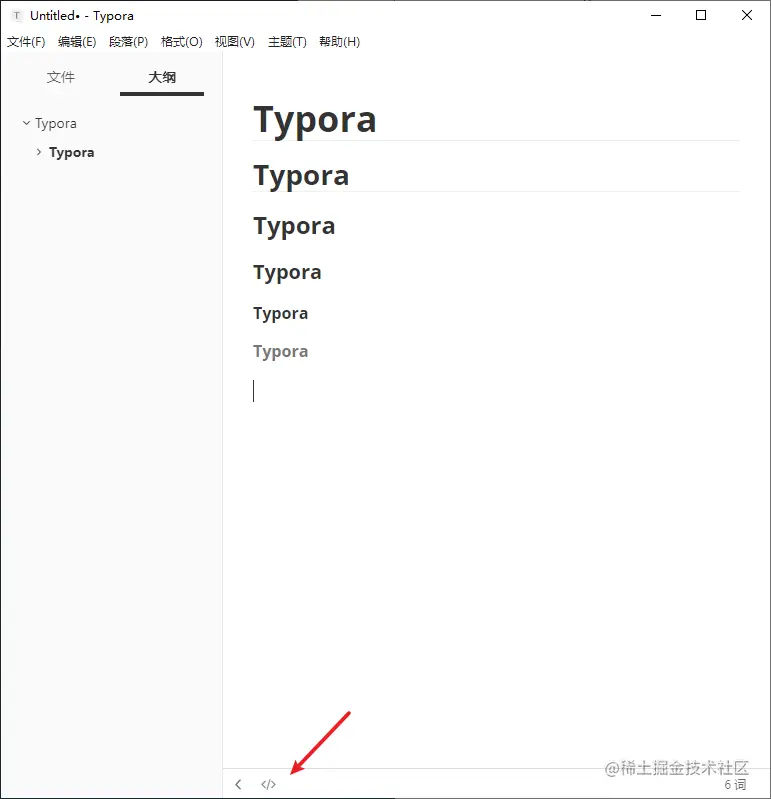Maximize the Typora window
This screenshot has width=771, height=799.
click(701, 15)
